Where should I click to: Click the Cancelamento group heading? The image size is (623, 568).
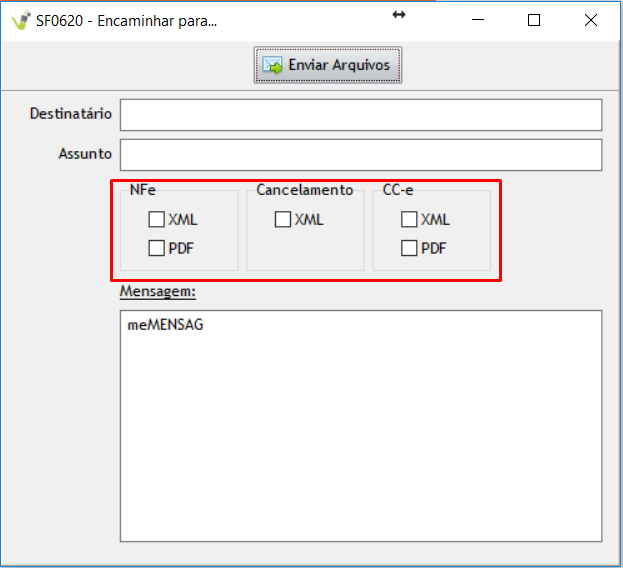coord(304,190)
